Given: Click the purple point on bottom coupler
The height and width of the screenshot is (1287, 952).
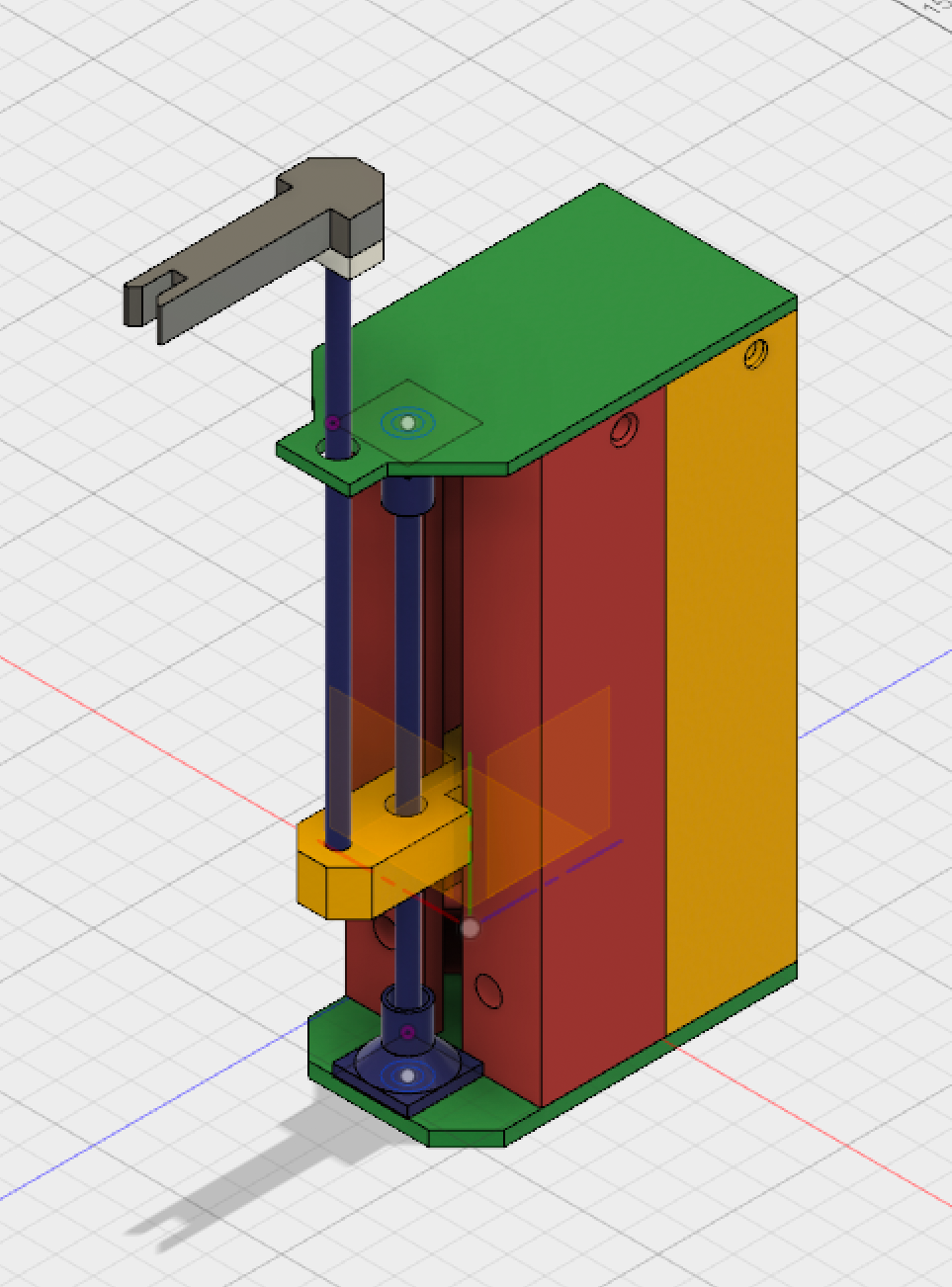Looking at the screenshot, I should [407, 1033].
